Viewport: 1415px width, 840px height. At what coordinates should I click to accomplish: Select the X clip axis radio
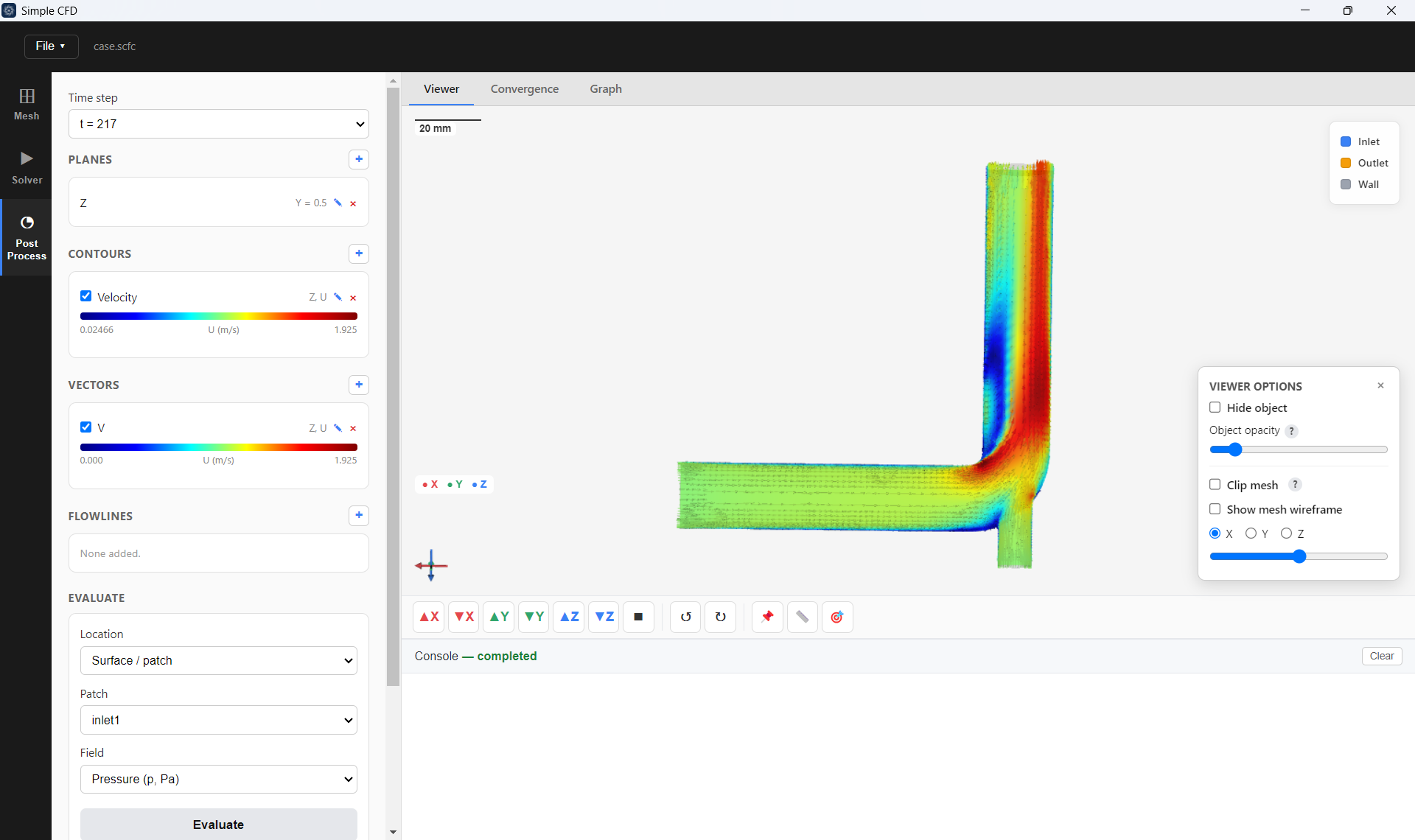click(1215, 533)
